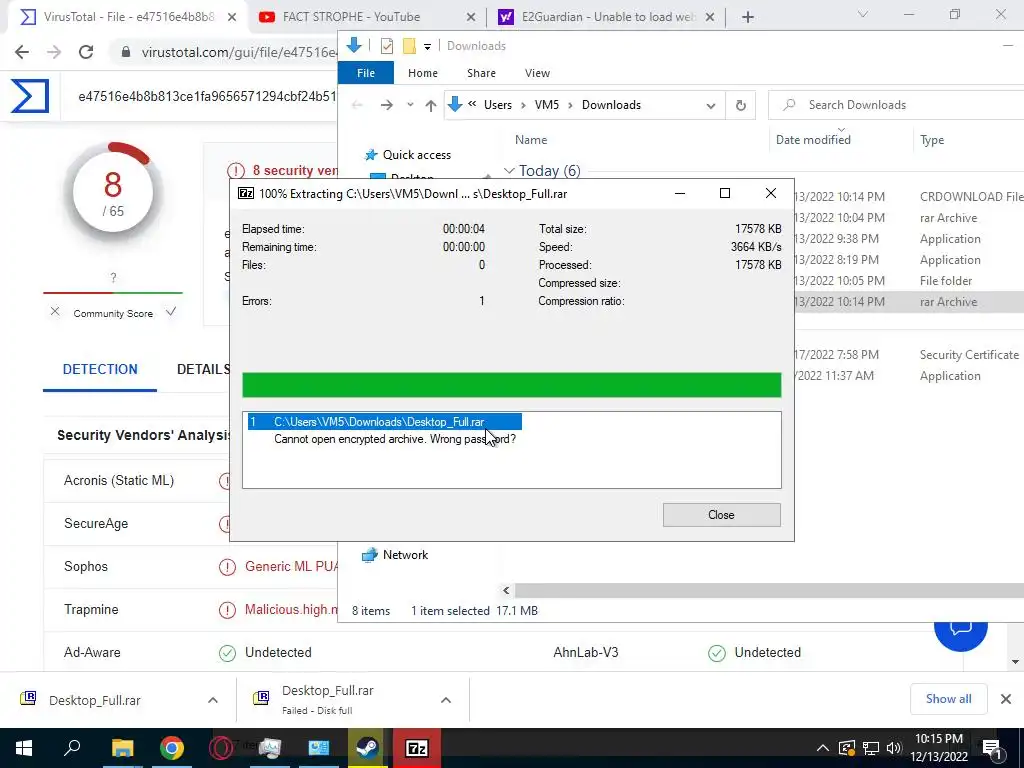
Task: Vote negative on Community Score X
Action: click(x=55, y=312)
